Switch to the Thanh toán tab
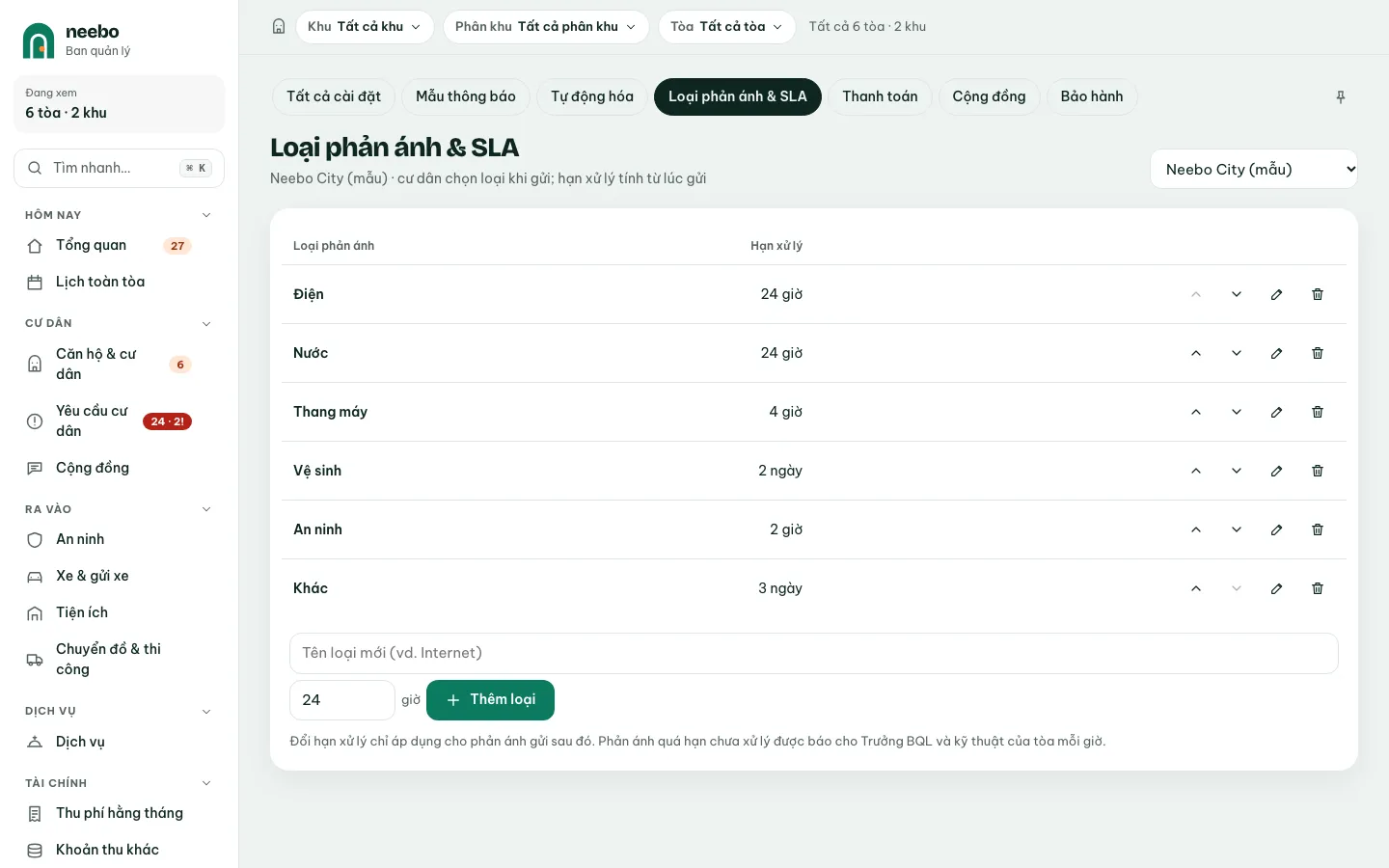 880,96
